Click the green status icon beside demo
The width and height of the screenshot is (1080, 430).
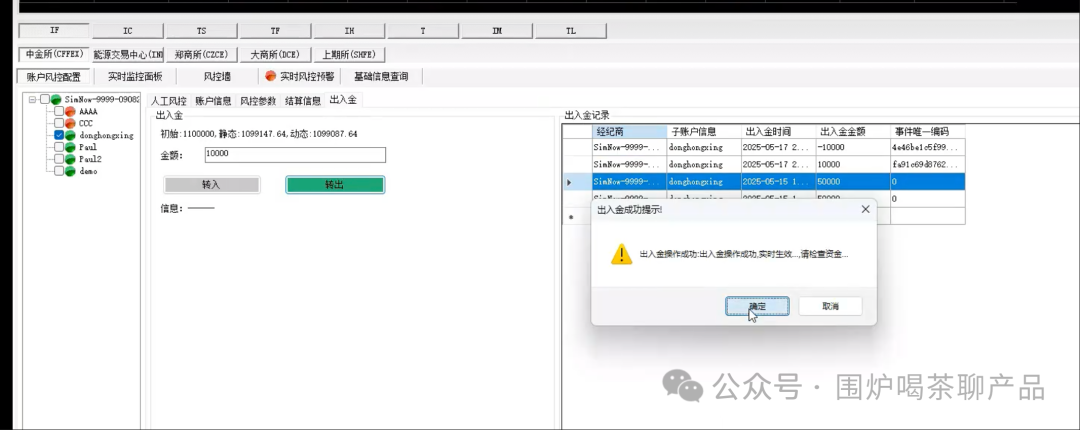coord(71,171)
